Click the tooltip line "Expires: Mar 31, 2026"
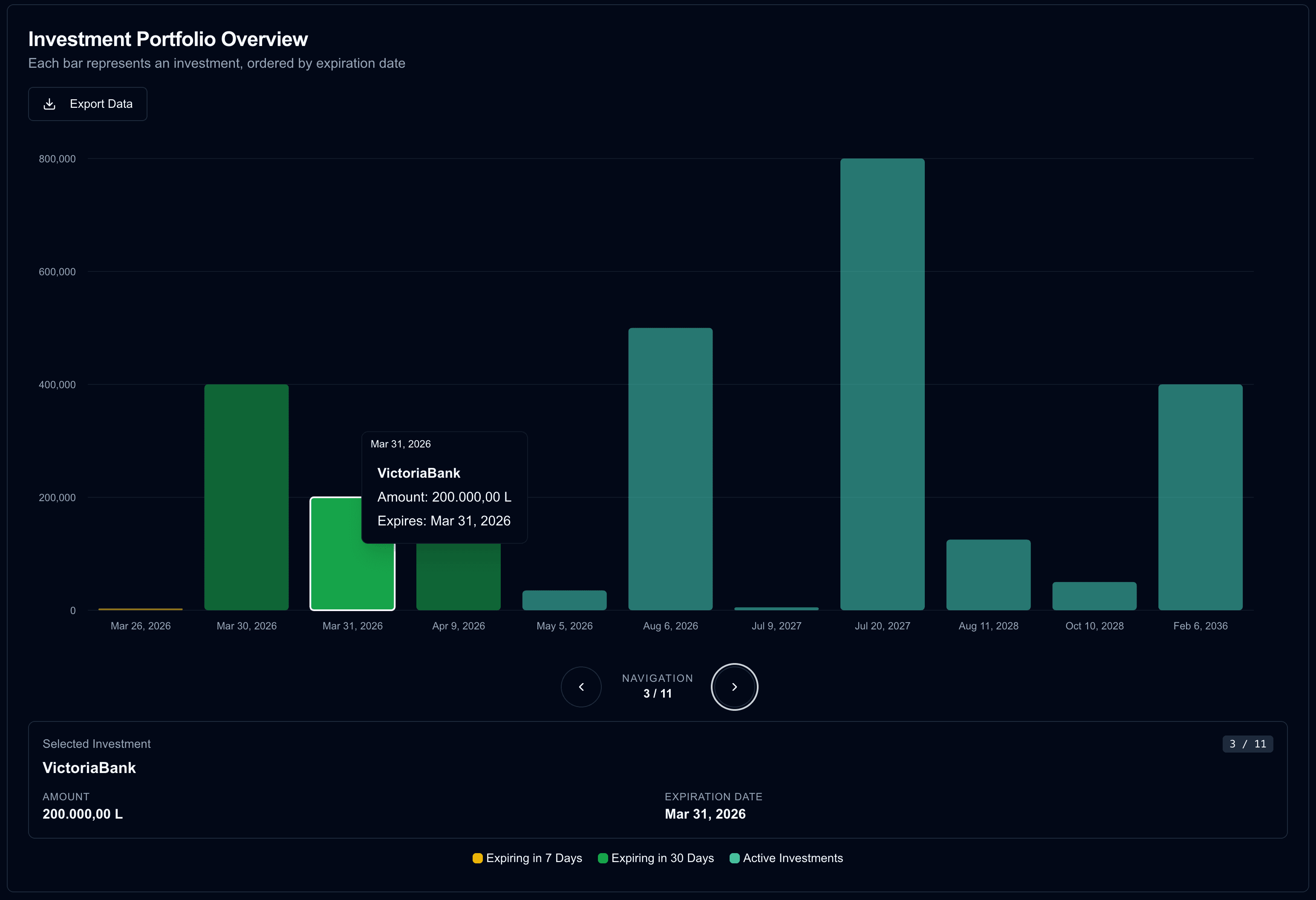 coord(444,520)
